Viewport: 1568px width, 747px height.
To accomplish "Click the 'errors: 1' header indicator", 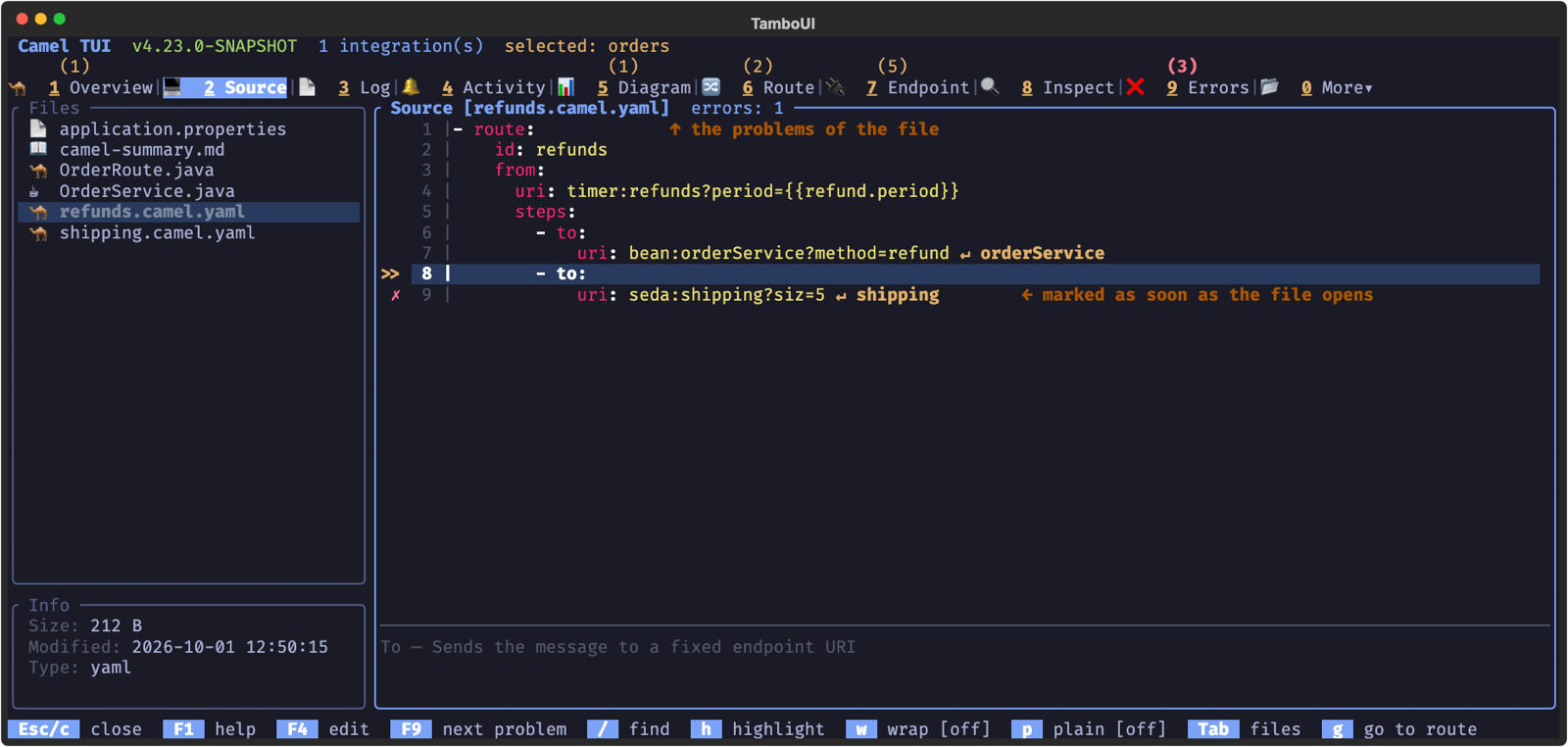I will click(737, 108).
